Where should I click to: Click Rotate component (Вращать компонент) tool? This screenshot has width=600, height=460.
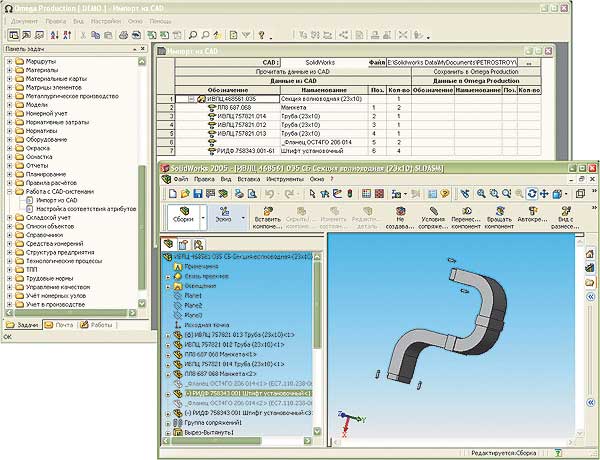[x=499, y=217]
